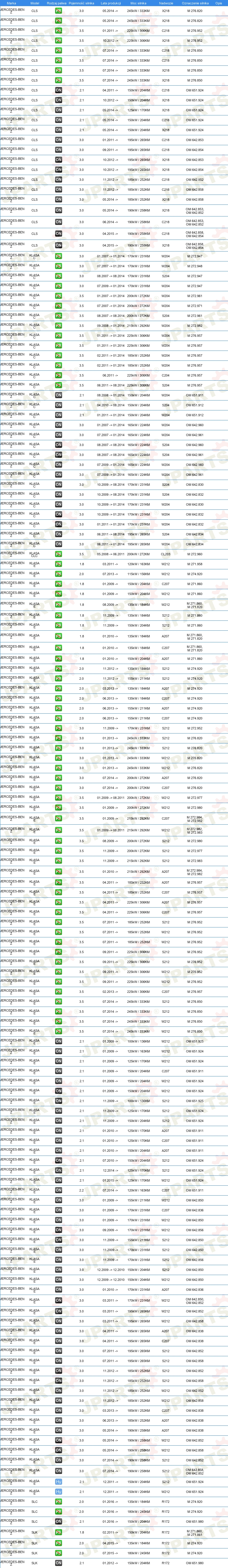The width and height of the screenshot is (228, 1568).
Task: Click the S212 cell in the hybrid row
Action: (166, 1482)
